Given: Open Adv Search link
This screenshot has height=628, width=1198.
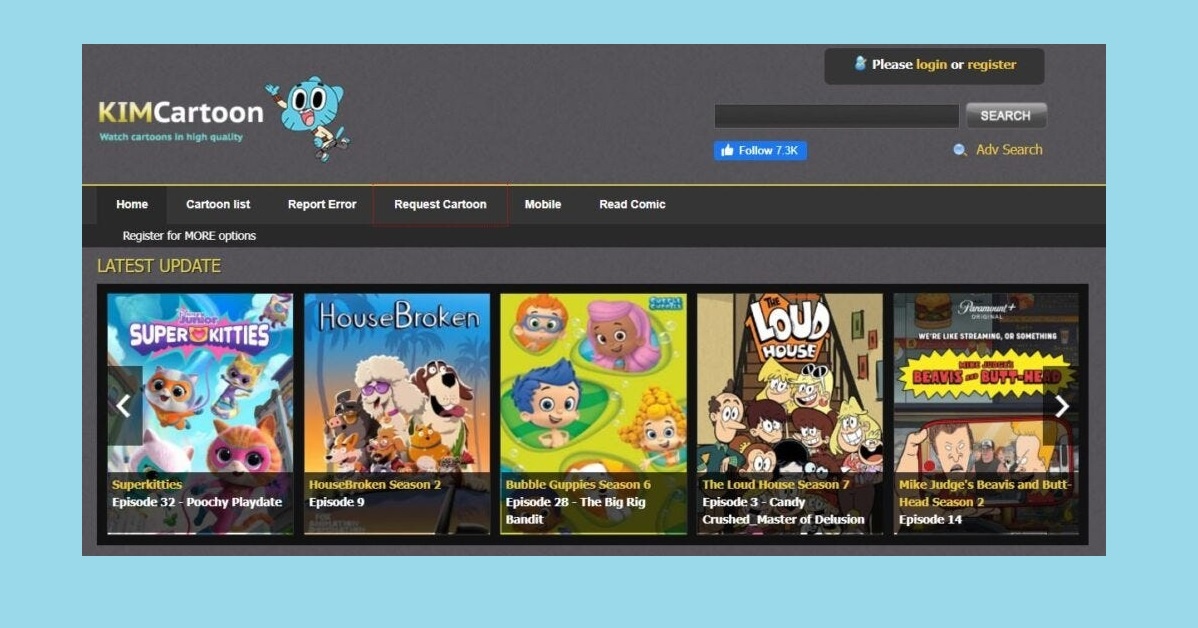Looking at the screenshot, I should (x=1009, y=150).
